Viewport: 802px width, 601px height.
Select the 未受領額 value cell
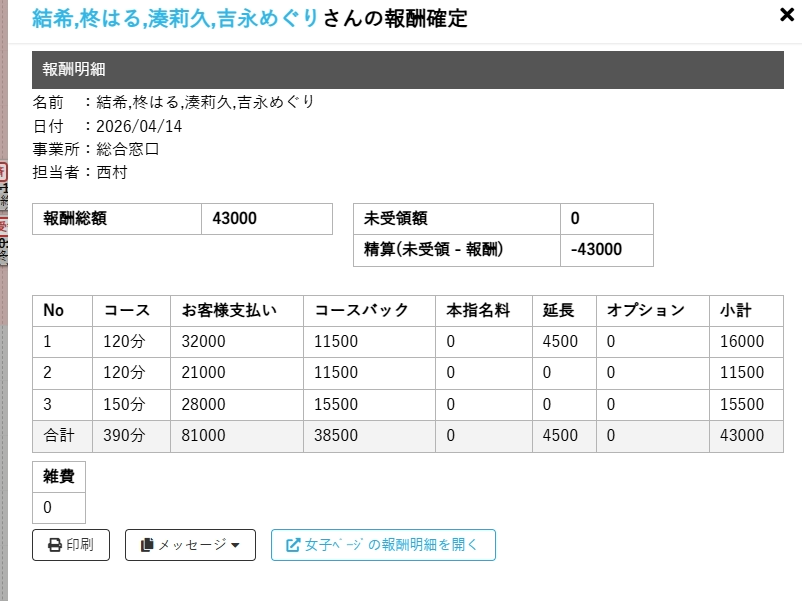(606, 219)
